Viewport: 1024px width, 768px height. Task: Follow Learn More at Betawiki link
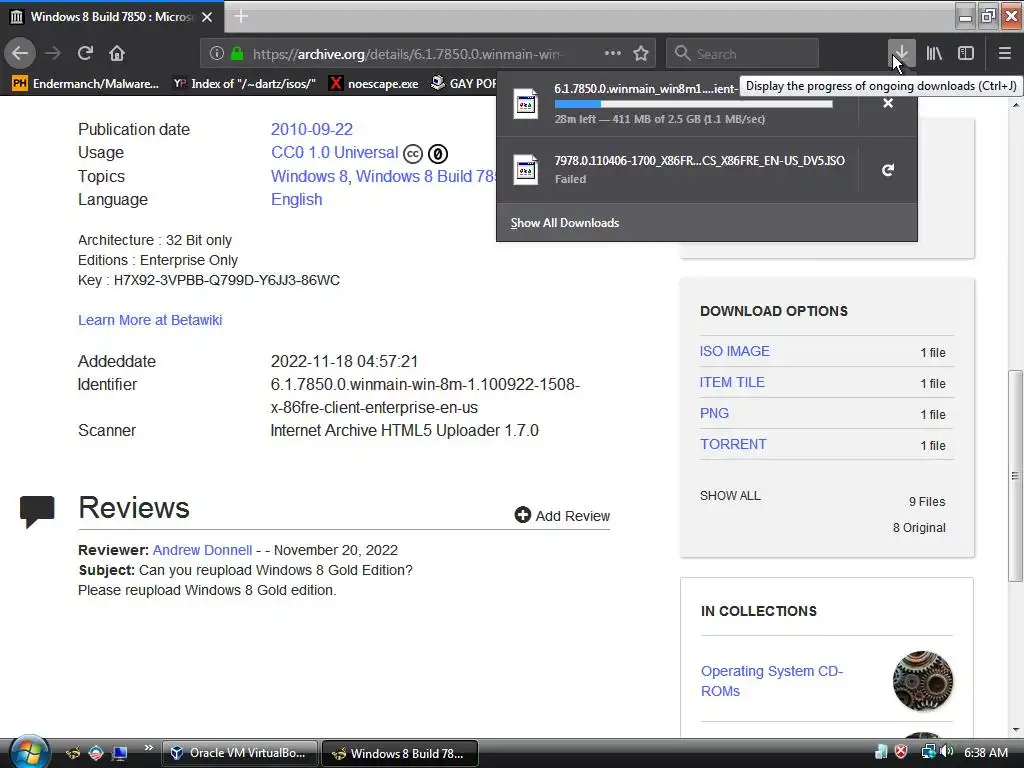click(150, 320)
